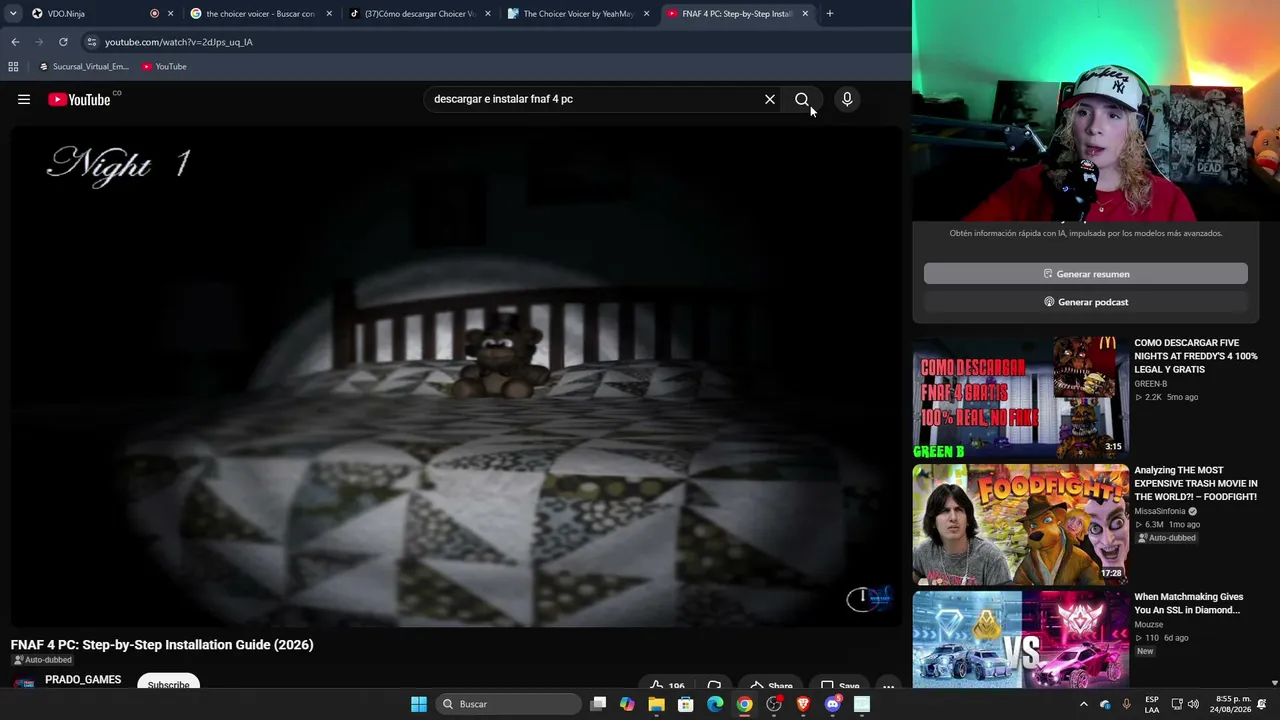Clear the YouTube search text

[770, 99]
